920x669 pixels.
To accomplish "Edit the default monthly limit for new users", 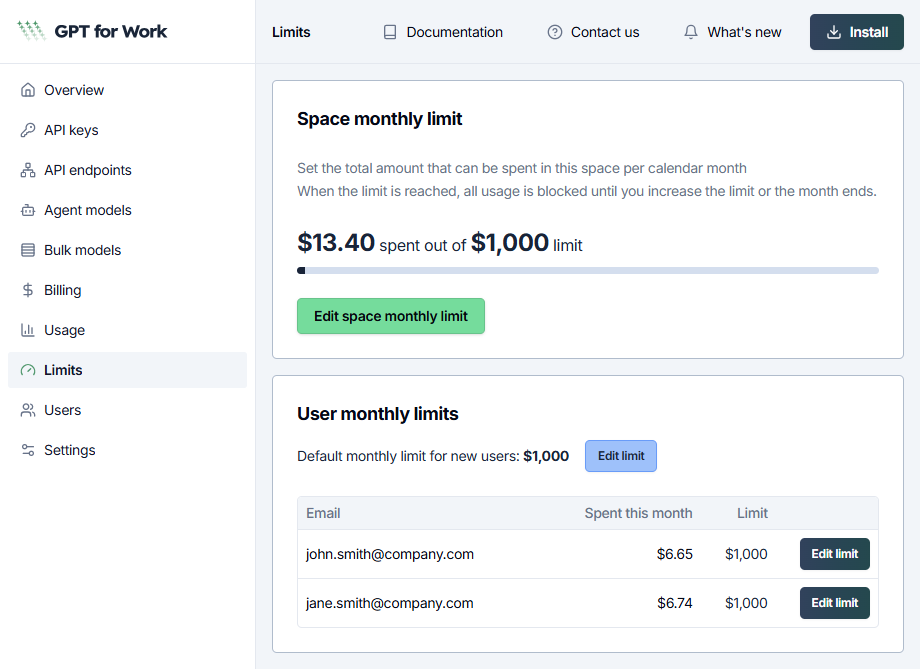I will pyautogui.click(x=620, y=455).
